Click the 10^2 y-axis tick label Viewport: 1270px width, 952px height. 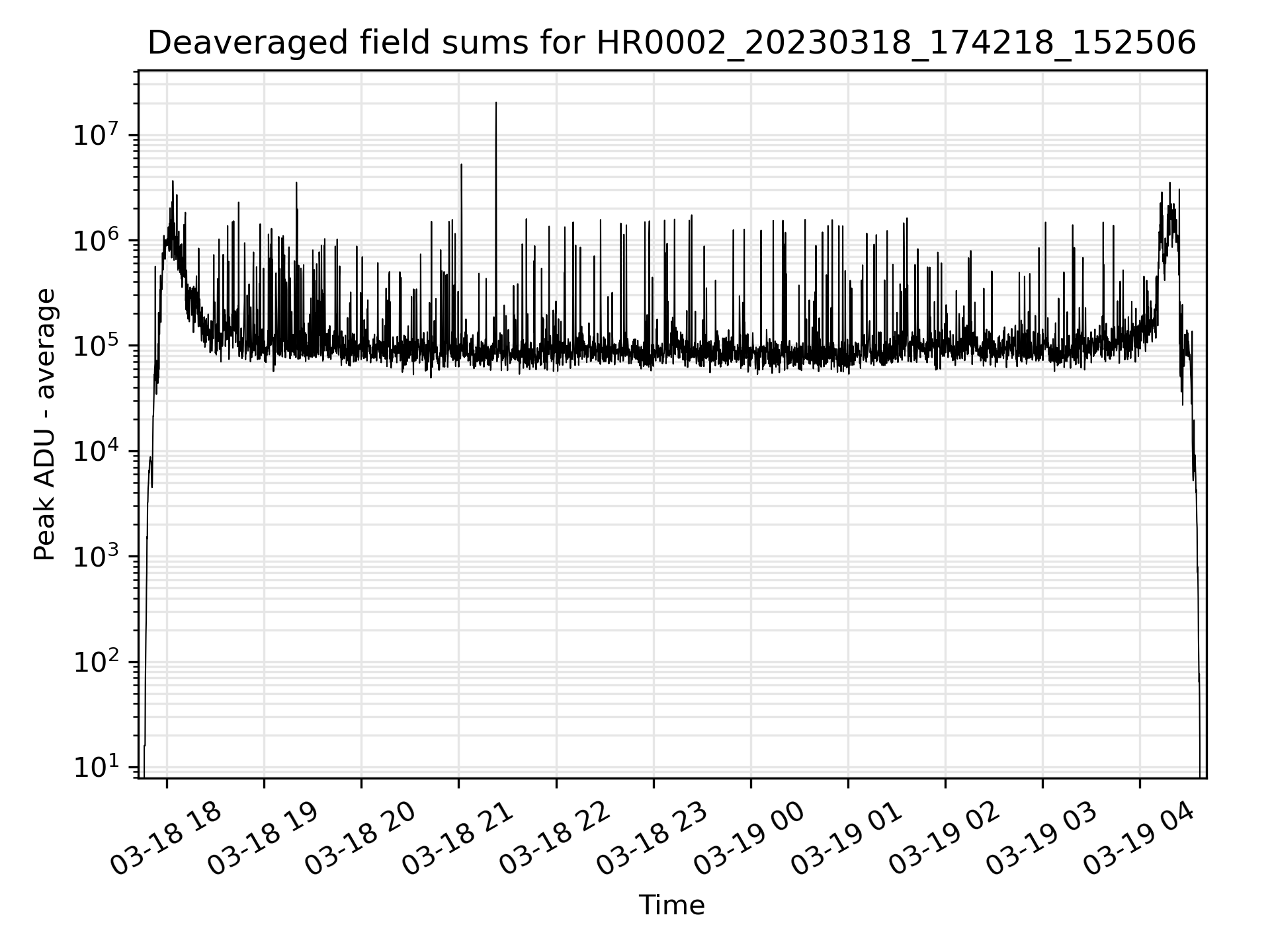96,661
